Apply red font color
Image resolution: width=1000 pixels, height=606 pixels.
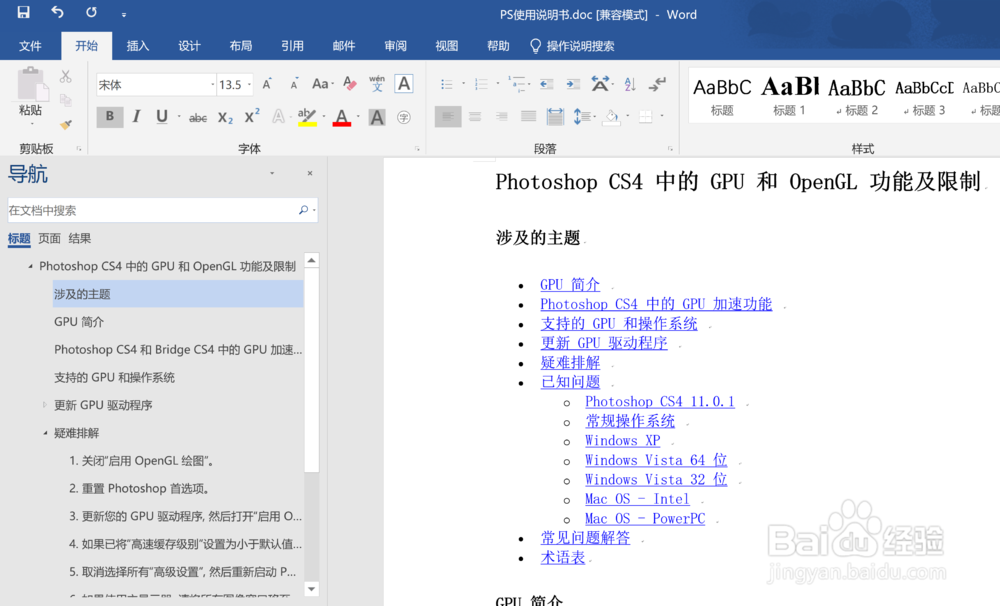342,117
